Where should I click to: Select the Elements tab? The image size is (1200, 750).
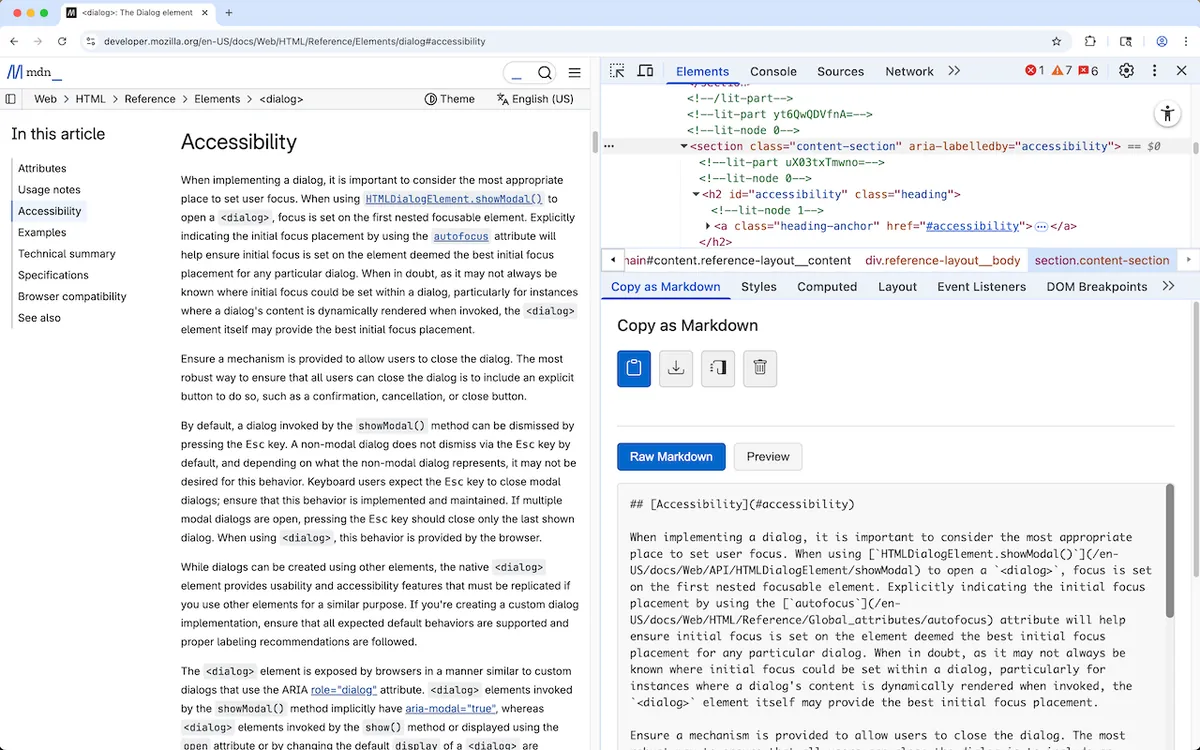point(702,71)
